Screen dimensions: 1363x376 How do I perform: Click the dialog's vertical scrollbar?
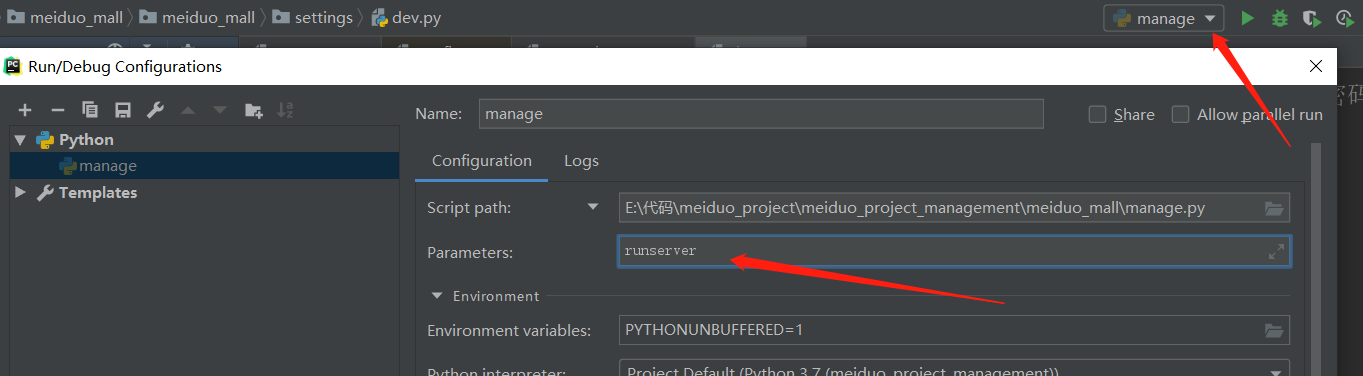[1316, 259]
